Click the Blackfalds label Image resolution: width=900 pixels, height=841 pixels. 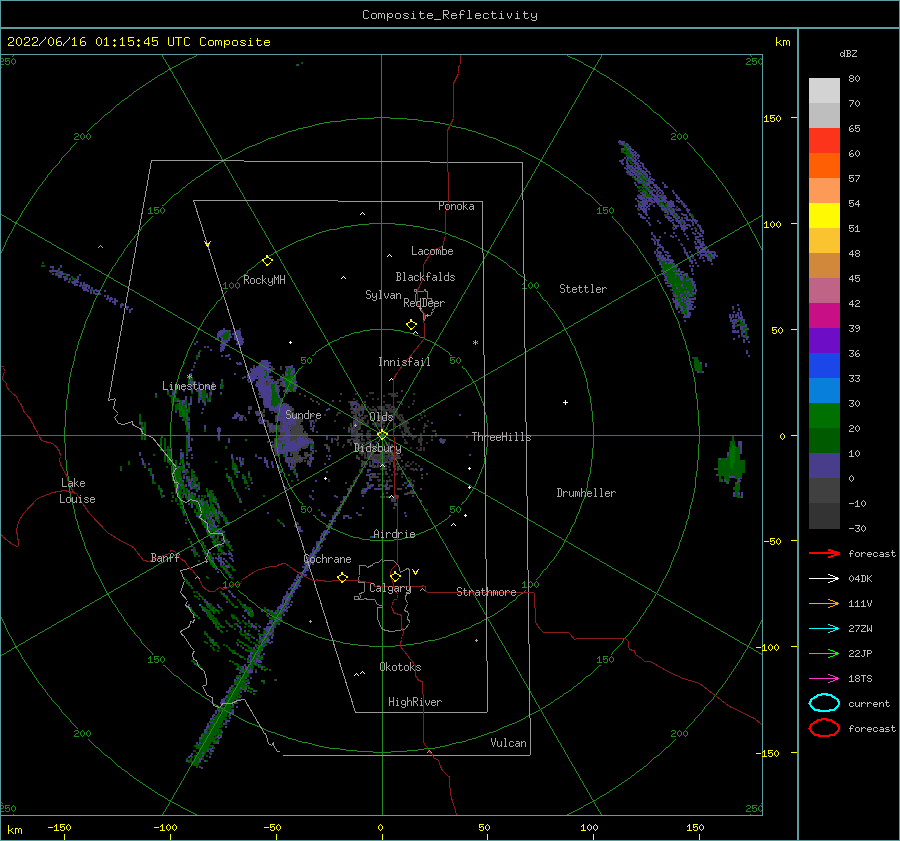[x=425, y=277]
